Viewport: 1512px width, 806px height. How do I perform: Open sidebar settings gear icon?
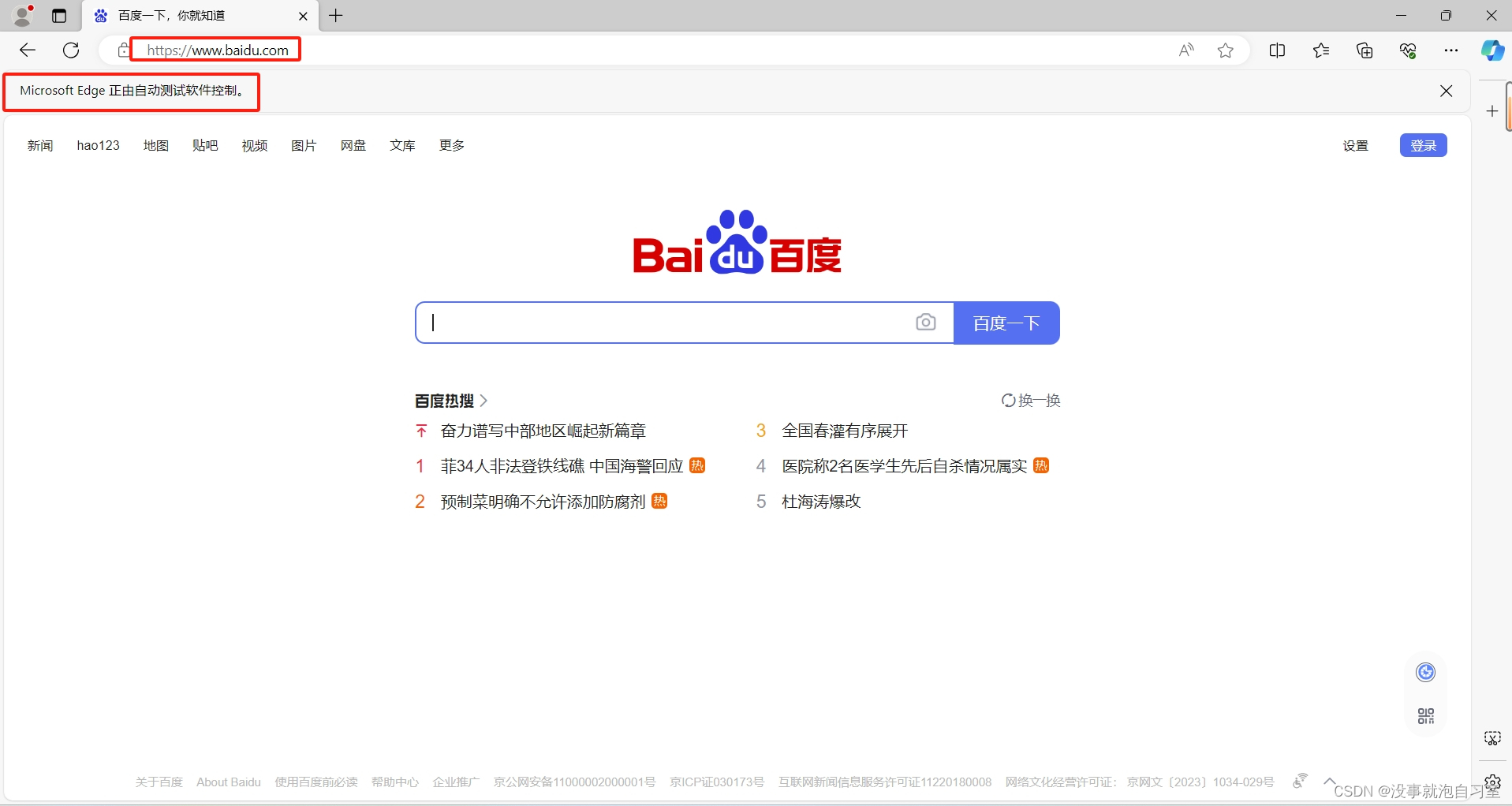tap(1492, 782)
